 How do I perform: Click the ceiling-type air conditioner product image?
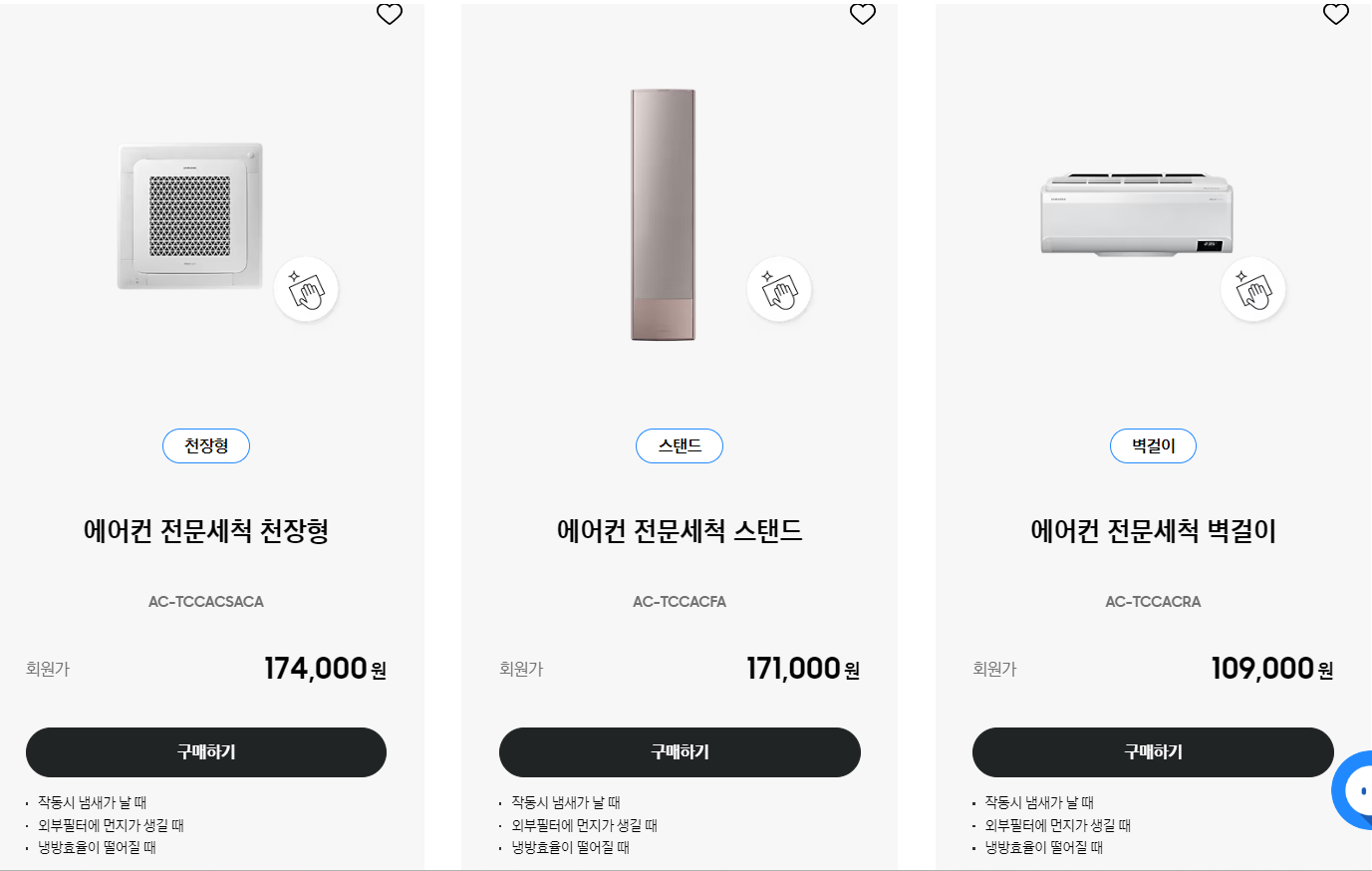point(189,217)
